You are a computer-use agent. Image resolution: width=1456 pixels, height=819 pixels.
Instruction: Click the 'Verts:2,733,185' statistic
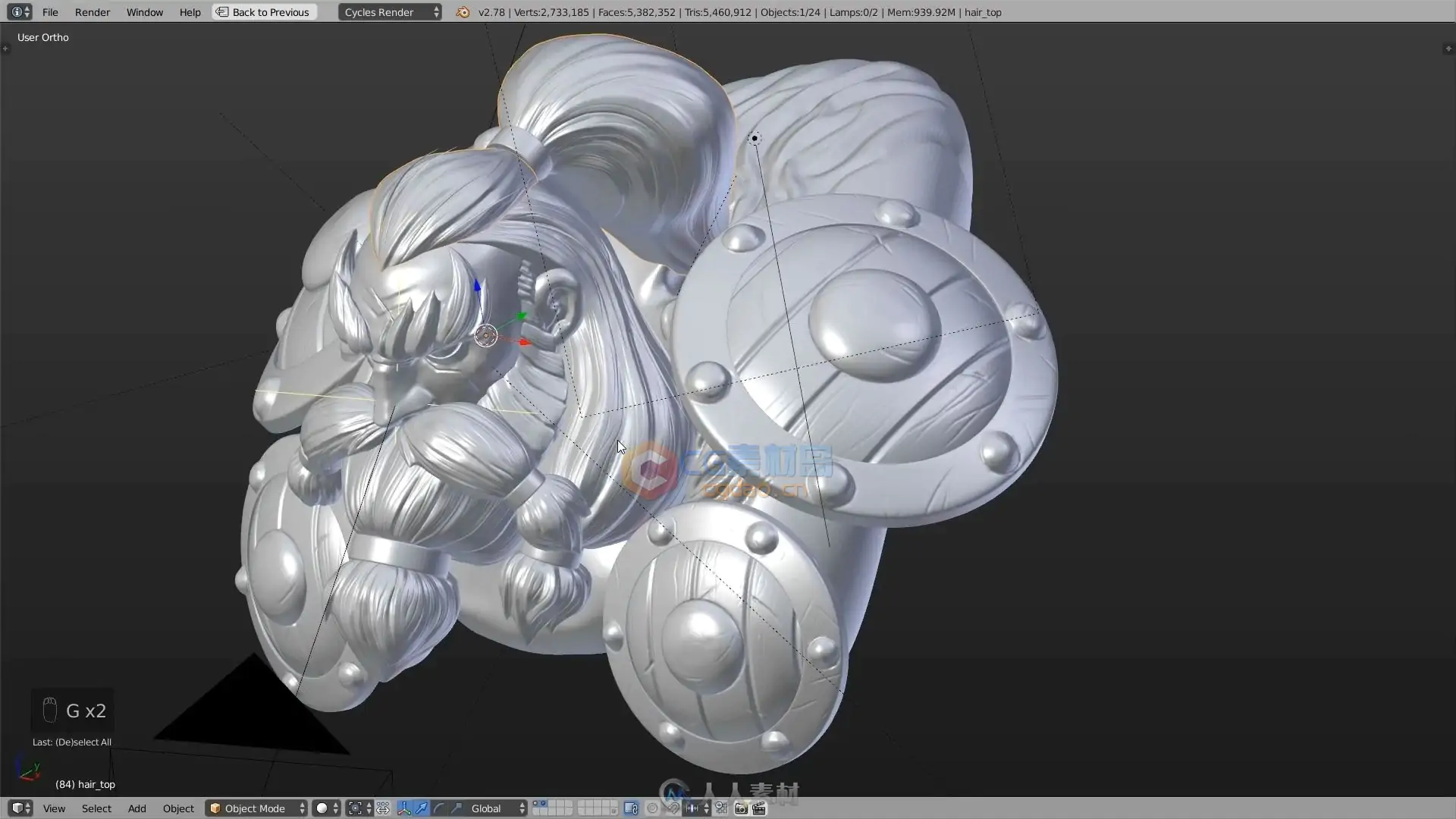point(551,12)
